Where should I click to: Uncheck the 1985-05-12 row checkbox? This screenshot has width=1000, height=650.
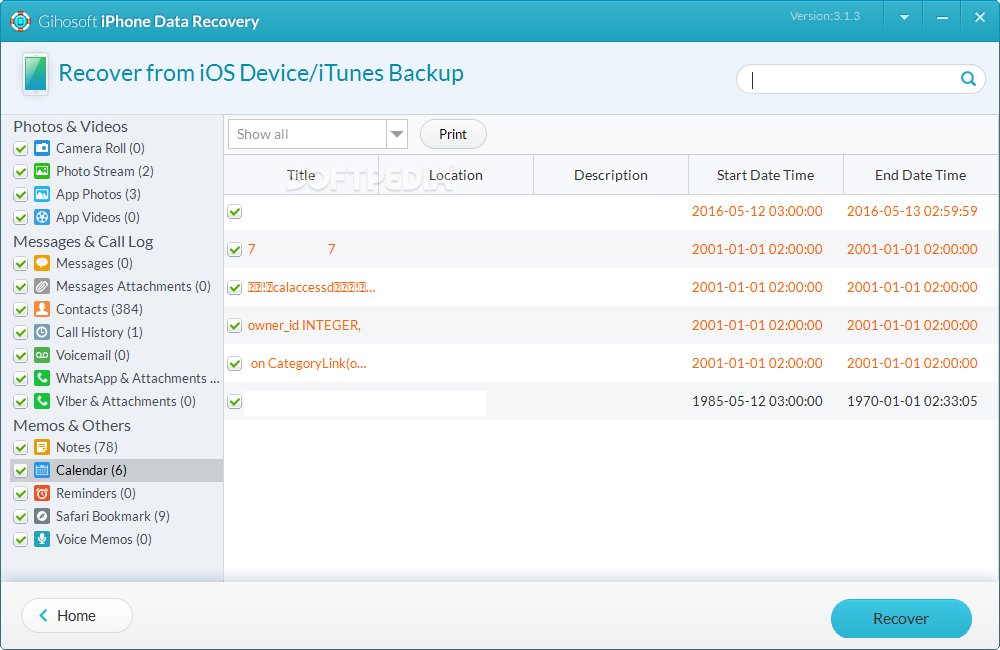point(235,402)
